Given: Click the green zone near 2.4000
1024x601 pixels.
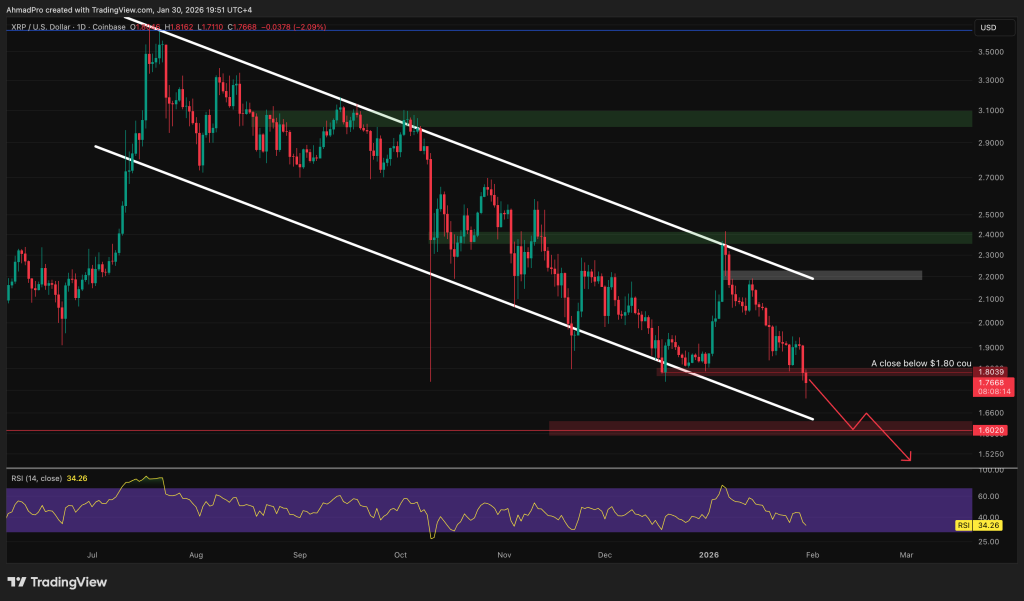Looking at the screenshot, I should coord(700,238).
